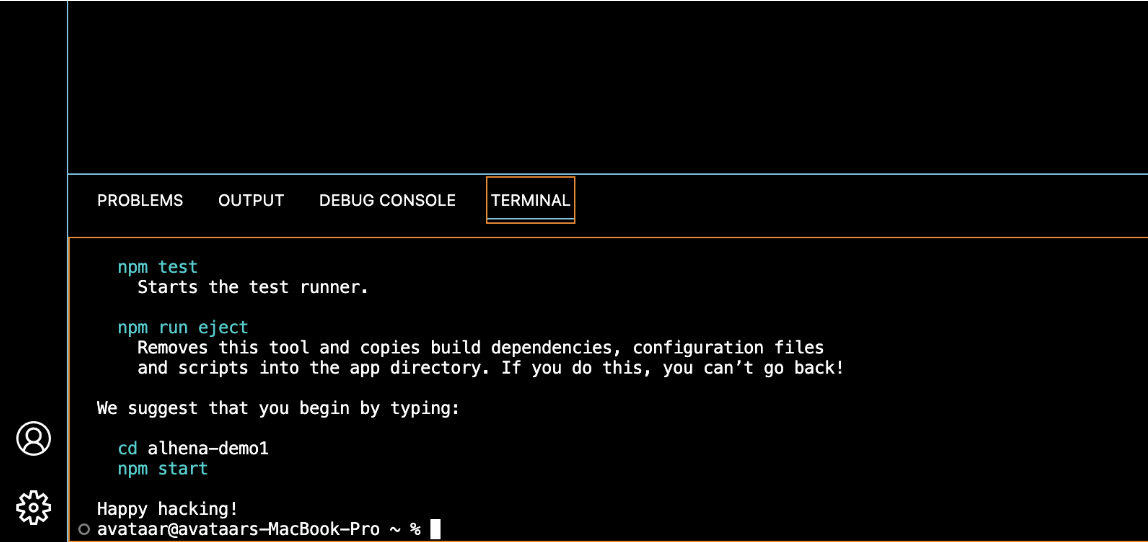Click the empty editor area above the panel

click(608, 87)
